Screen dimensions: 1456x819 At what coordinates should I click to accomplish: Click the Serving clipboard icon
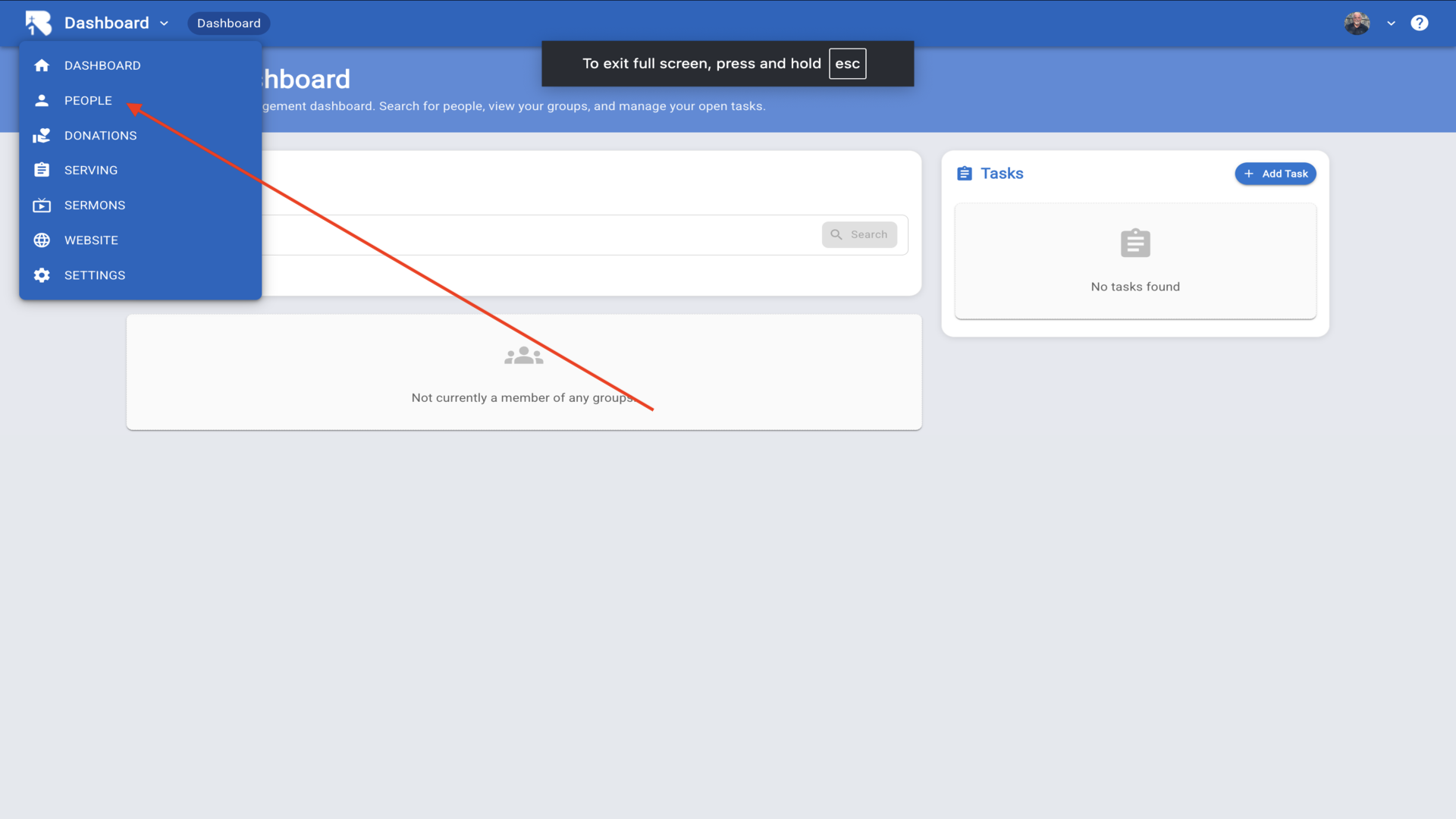[42, 170]
